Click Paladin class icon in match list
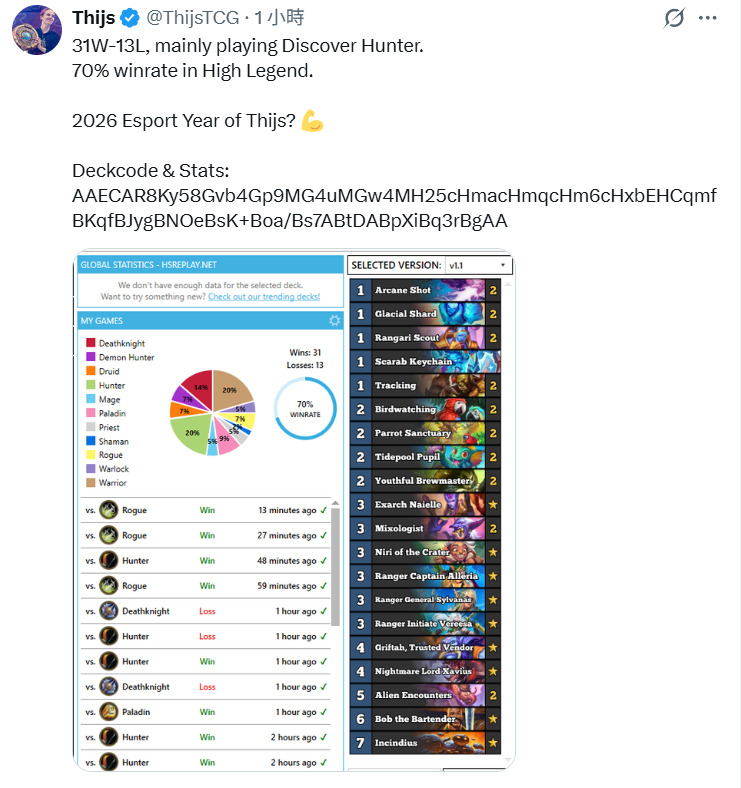The image size is (741, 788). tap(109, 712)
